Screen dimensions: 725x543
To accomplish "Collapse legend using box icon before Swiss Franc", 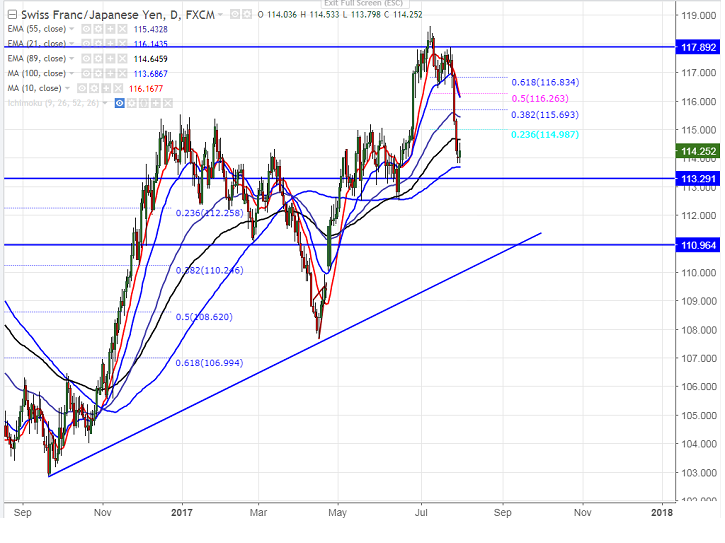I will [x=12, y=15].
